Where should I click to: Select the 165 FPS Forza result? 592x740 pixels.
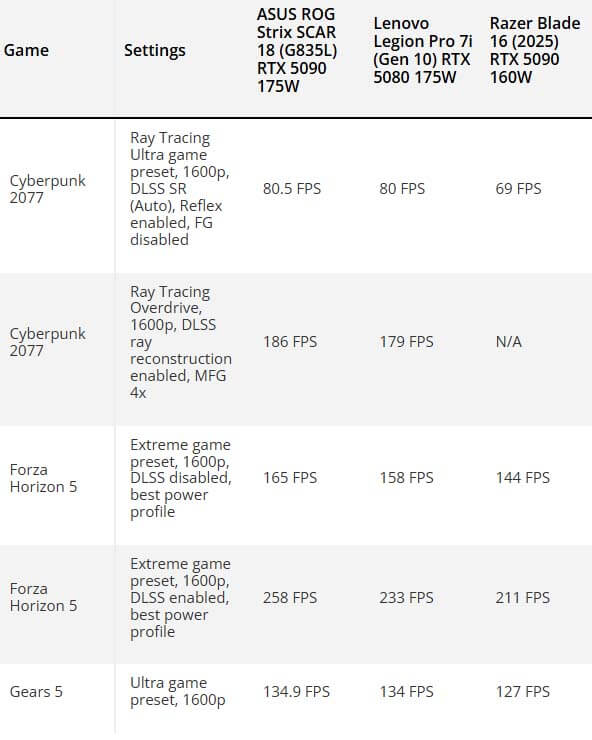coord(290,478)
